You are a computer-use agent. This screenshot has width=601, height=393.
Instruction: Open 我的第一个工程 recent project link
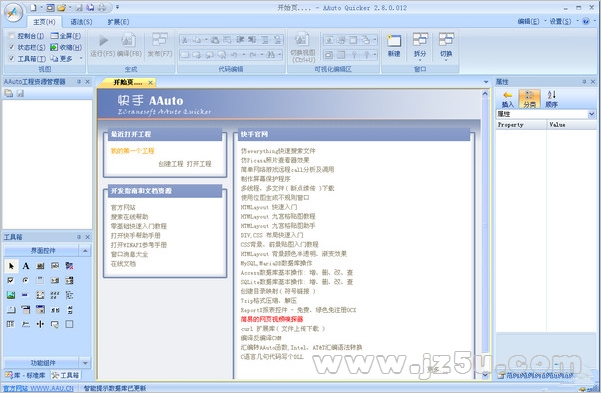click(x=132, y=151)
